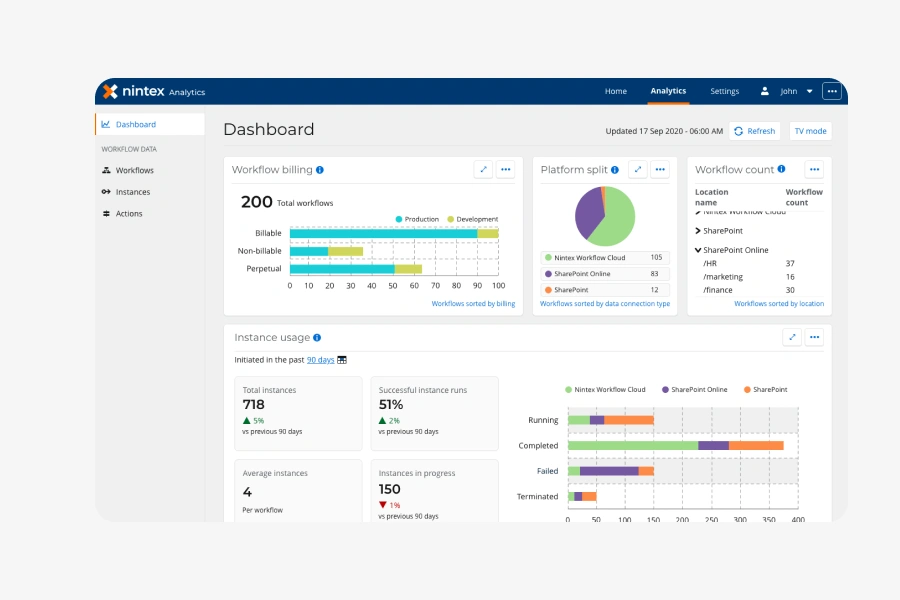Click SharePoint row showing 12
This screenshot has width=900, height=600.
(x=605, y=290)
